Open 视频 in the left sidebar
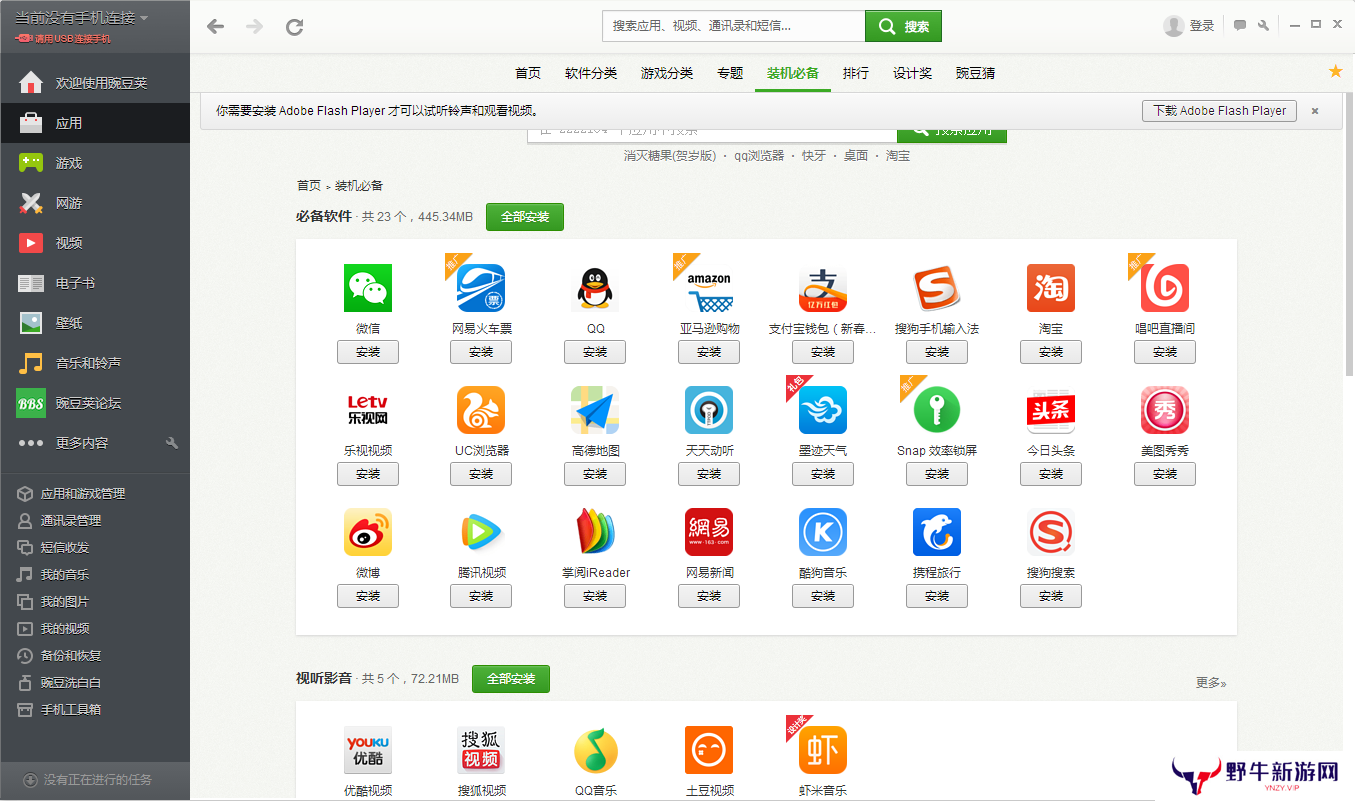Image resolution: width=1355 pixels, height=801 pixels. coord(95,243)
